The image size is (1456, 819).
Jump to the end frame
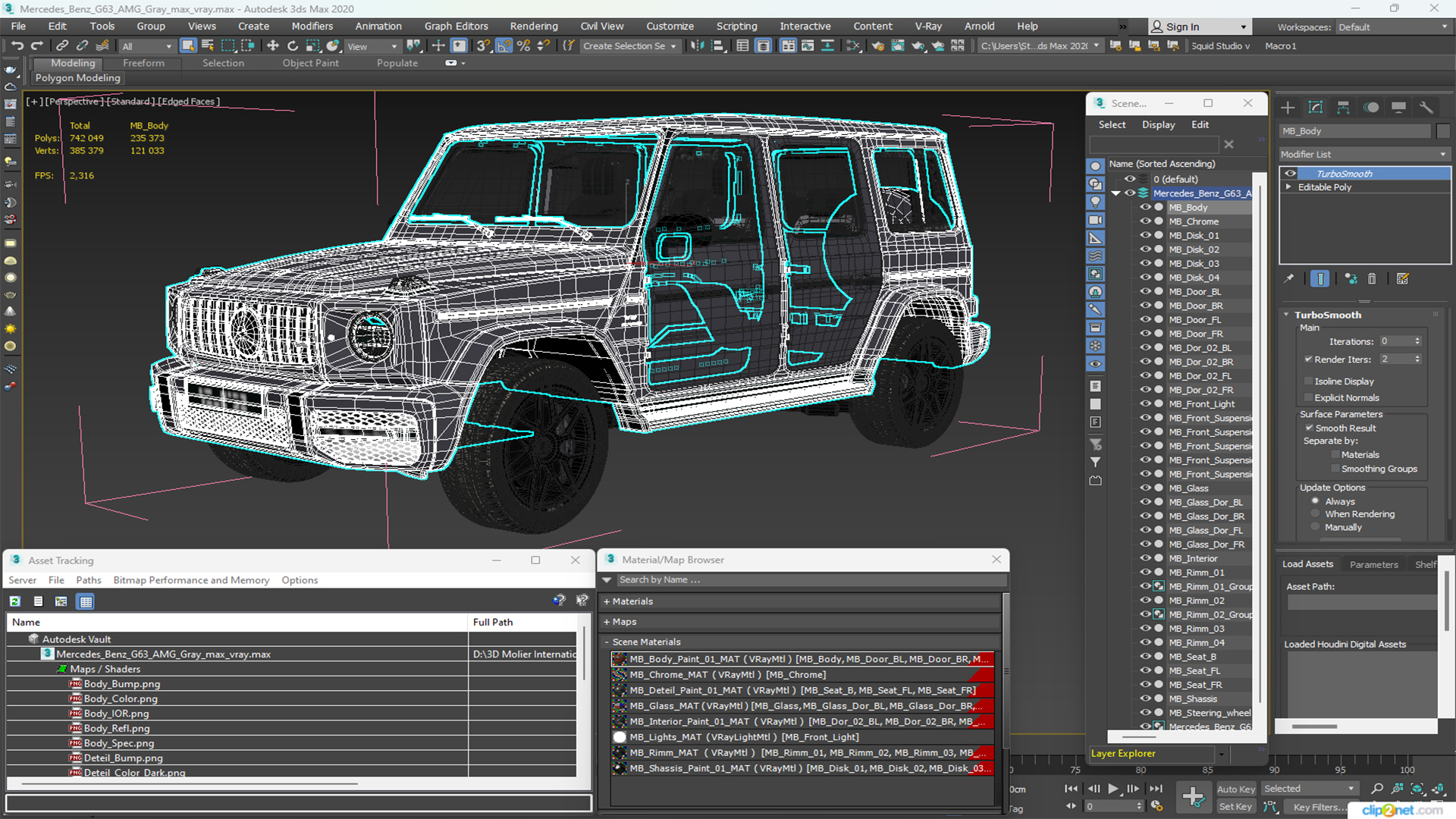point(1155,789)
